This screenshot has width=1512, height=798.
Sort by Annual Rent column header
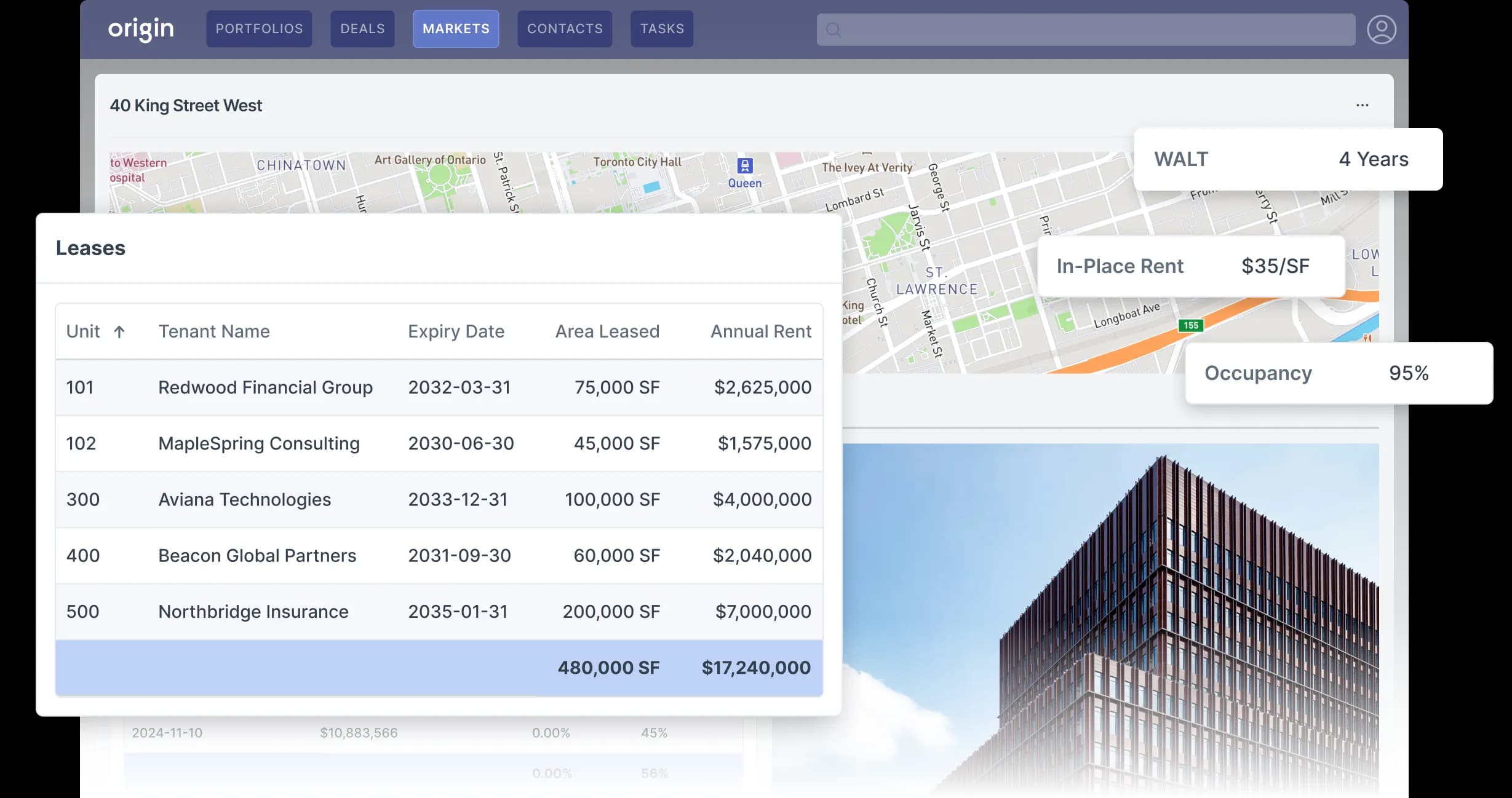[761, 331]
